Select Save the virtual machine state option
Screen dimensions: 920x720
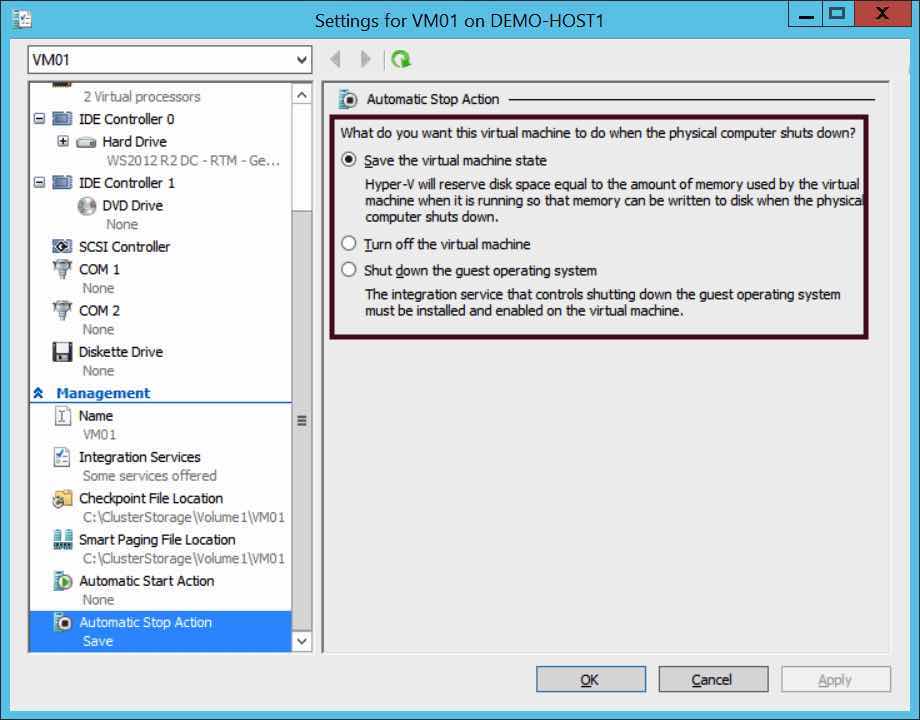pyautogui.click(x=349, y=160)
